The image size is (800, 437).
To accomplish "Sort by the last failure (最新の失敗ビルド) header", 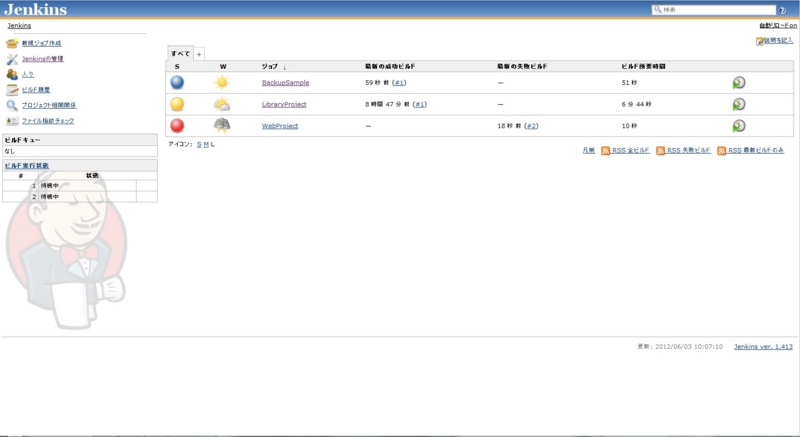I will click(522, 66).
